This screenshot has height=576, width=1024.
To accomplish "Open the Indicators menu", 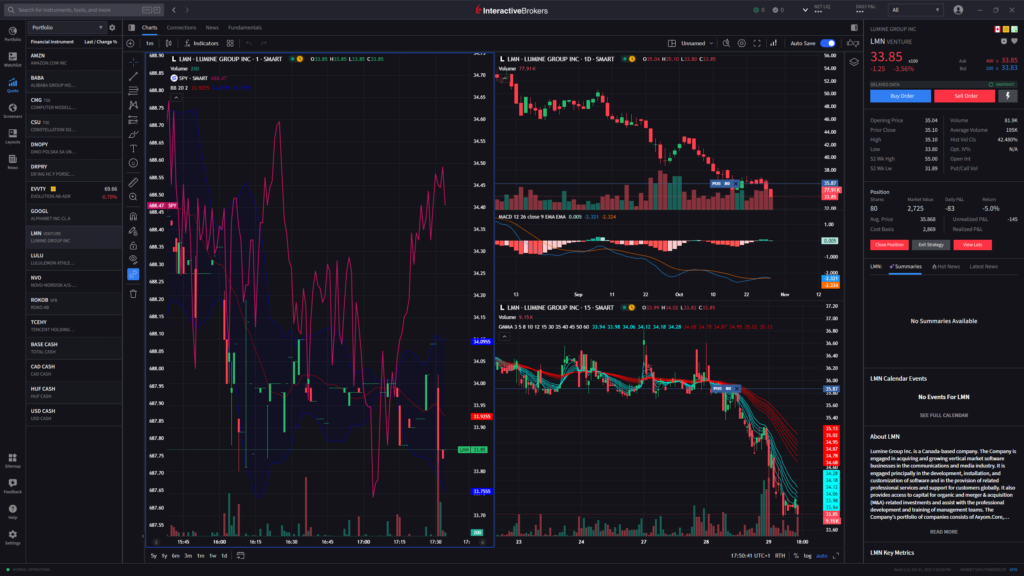I will [x=201, y=44].
